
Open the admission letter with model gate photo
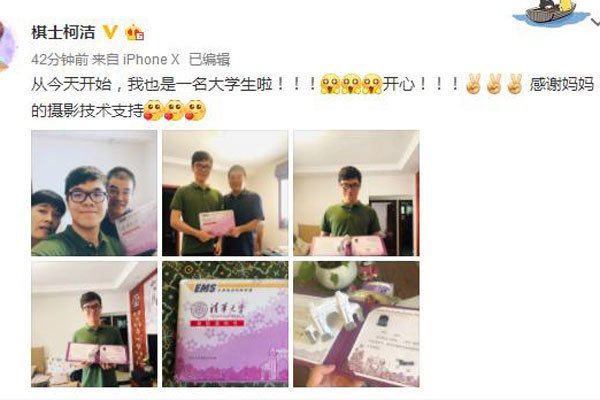(x=356, y=324)
